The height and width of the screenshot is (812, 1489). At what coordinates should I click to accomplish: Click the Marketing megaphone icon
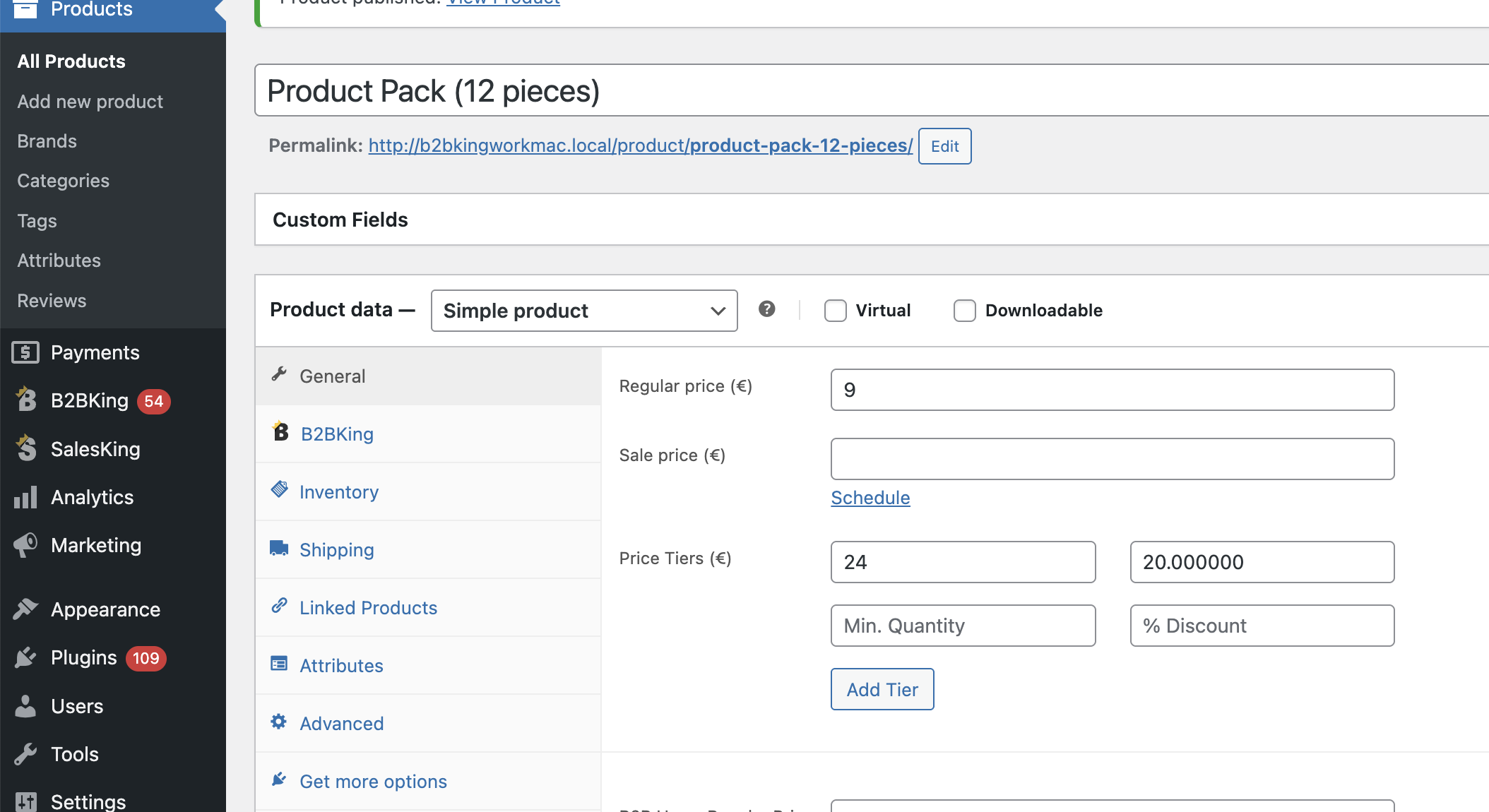click(x=25, y=545)
